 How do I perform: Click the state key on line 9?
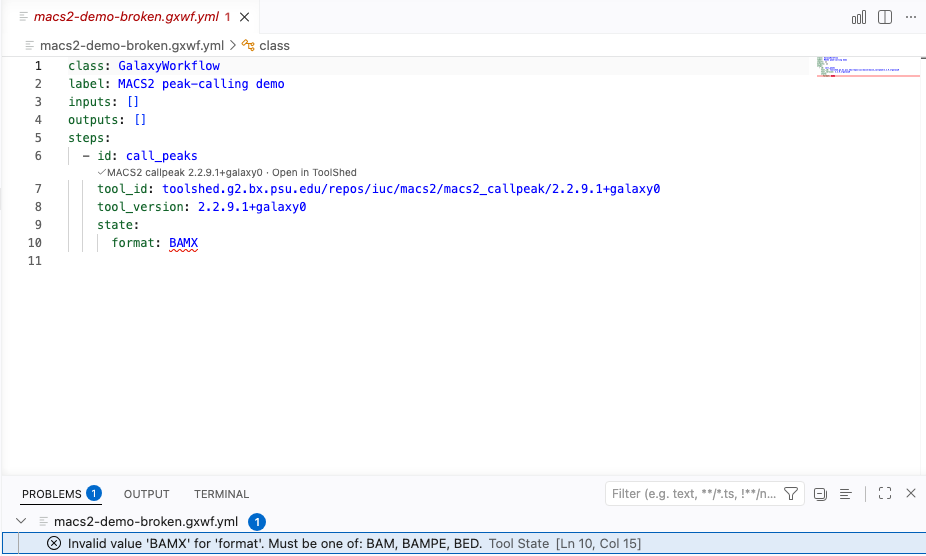pos(116,225)
